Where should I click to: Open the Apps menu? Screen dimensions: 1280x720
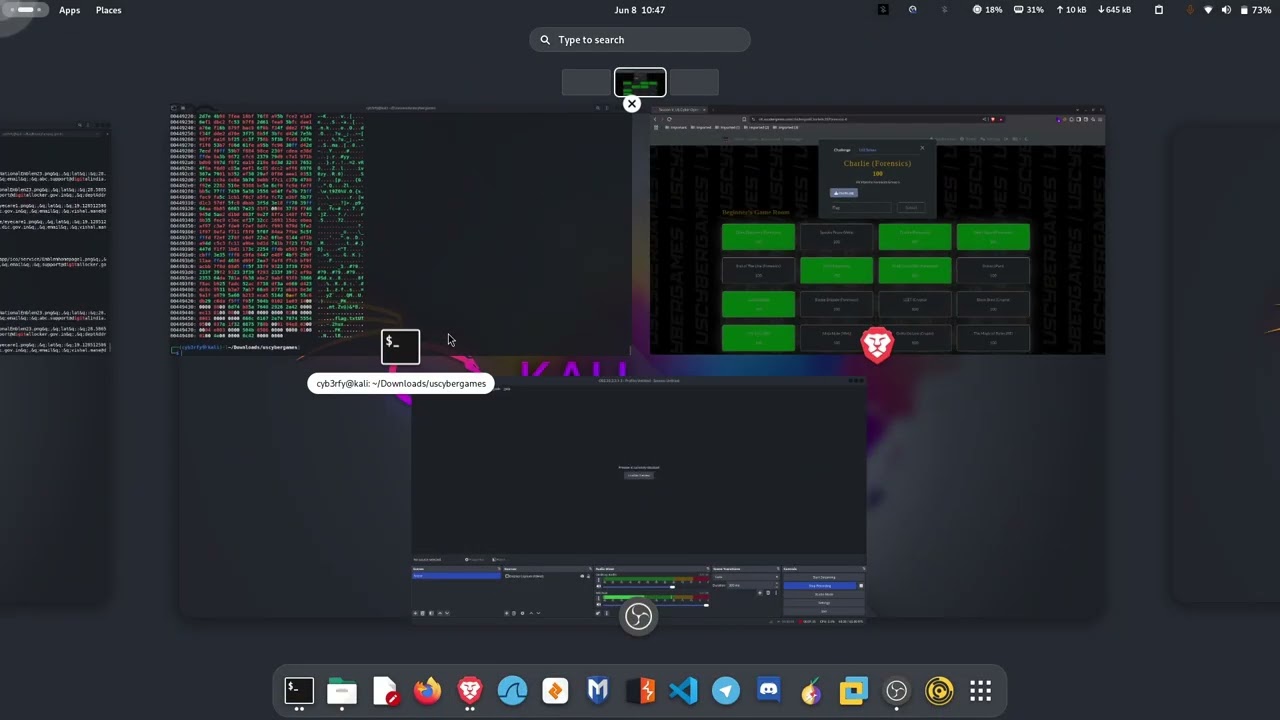(69, 10)
